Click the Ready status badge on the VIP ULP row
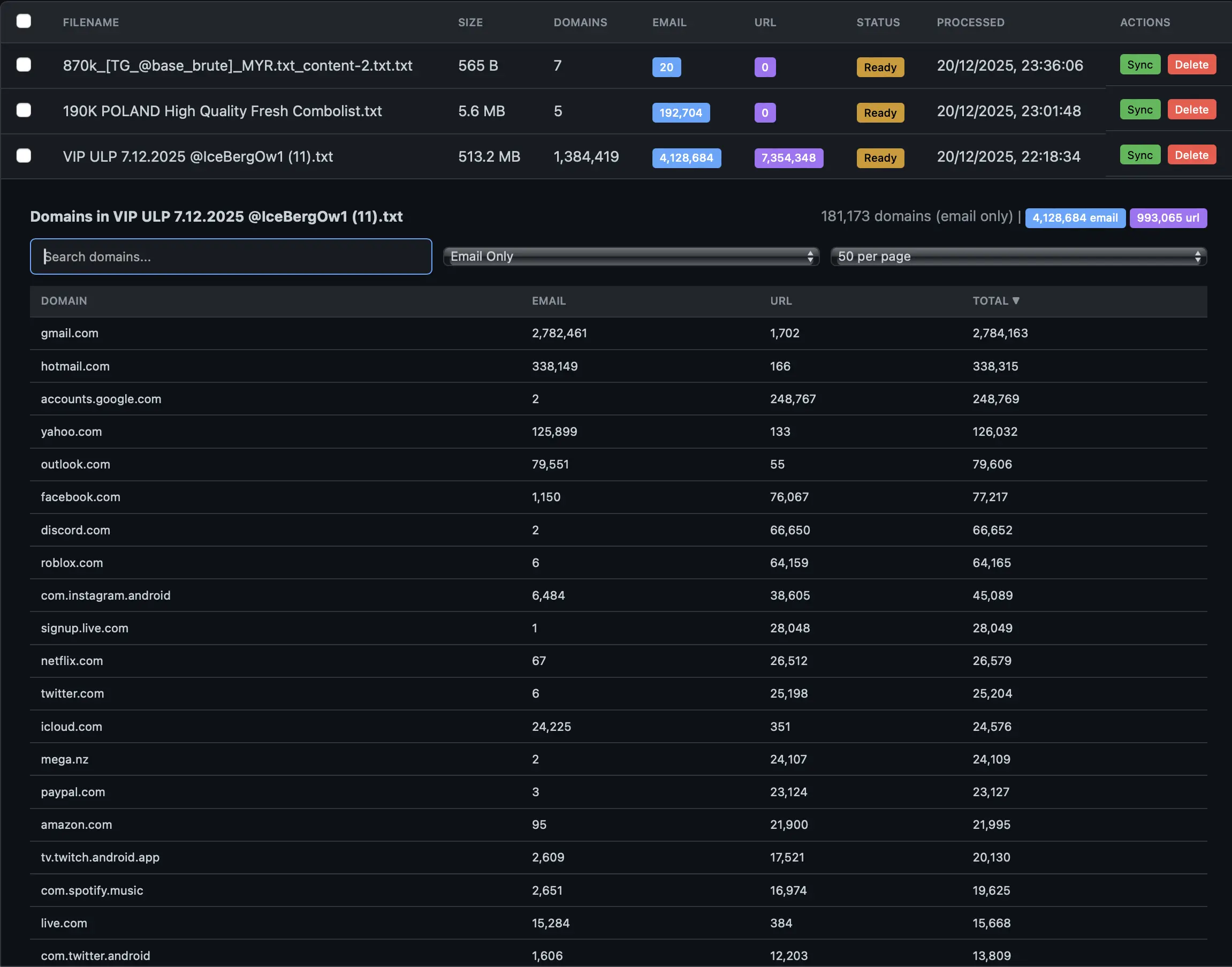 (880, 158)
